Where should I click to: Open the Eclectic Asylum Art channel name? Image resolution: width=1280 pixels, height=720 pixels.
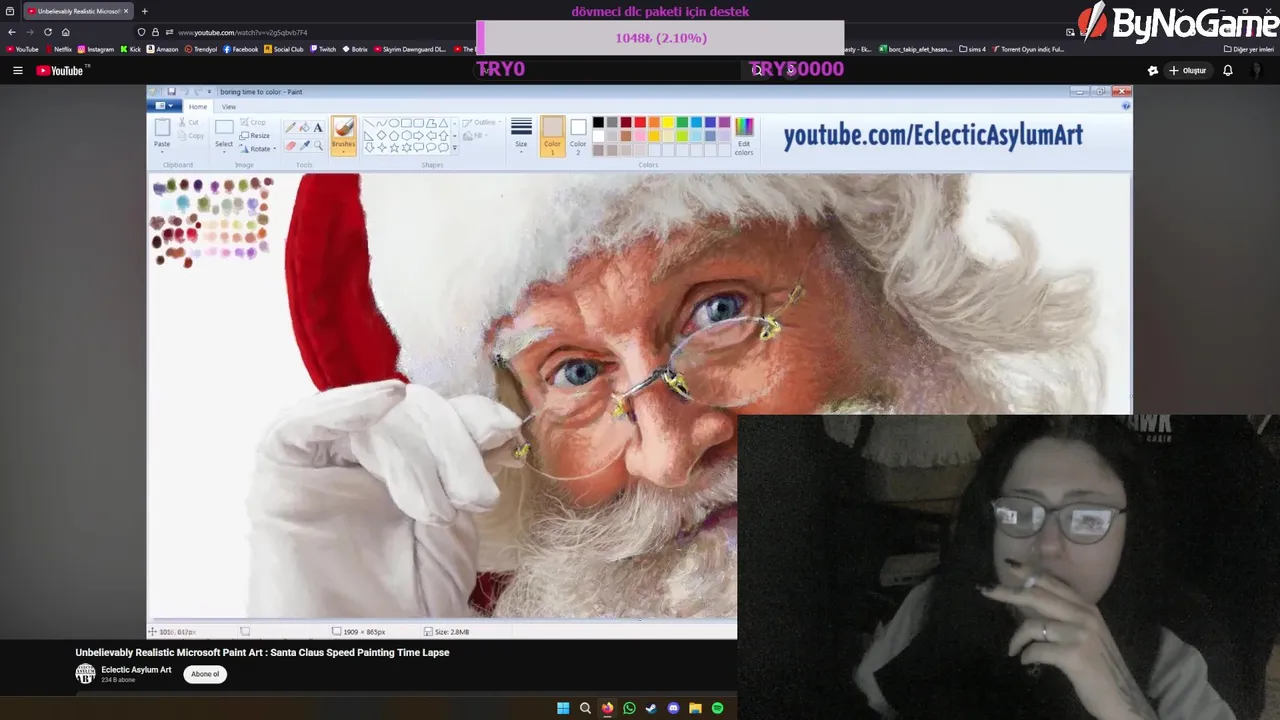pyautogui.click(x=136, y=670)
